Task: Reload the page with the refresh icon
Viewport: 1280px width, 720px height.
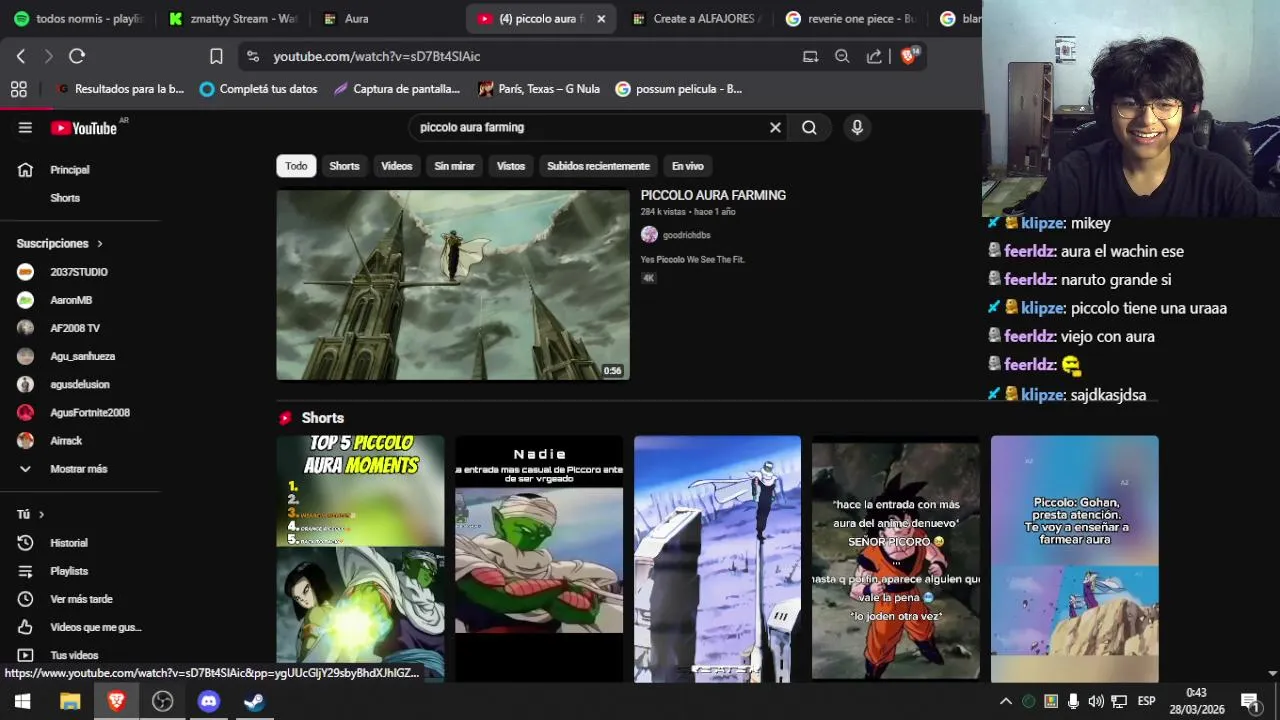Action: (77, 57)
